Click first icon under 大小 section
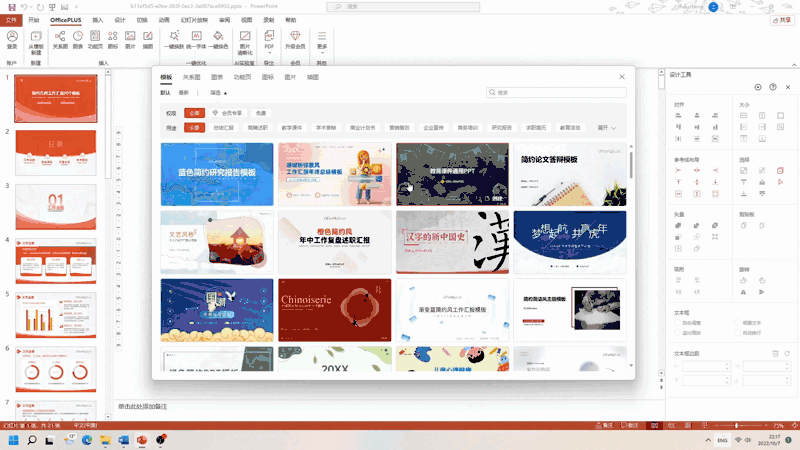 [x=743, y=115]
